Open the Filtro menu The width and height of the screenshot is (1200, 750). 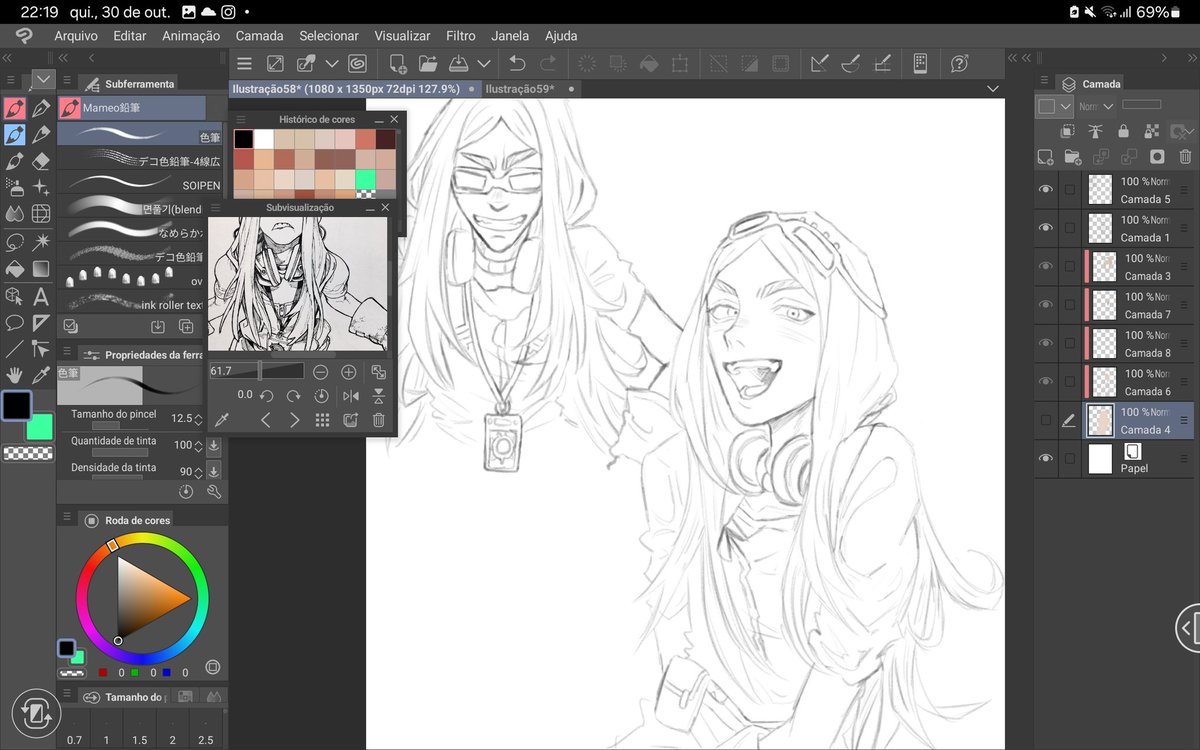pyautogui.click(x=460, y=35)
